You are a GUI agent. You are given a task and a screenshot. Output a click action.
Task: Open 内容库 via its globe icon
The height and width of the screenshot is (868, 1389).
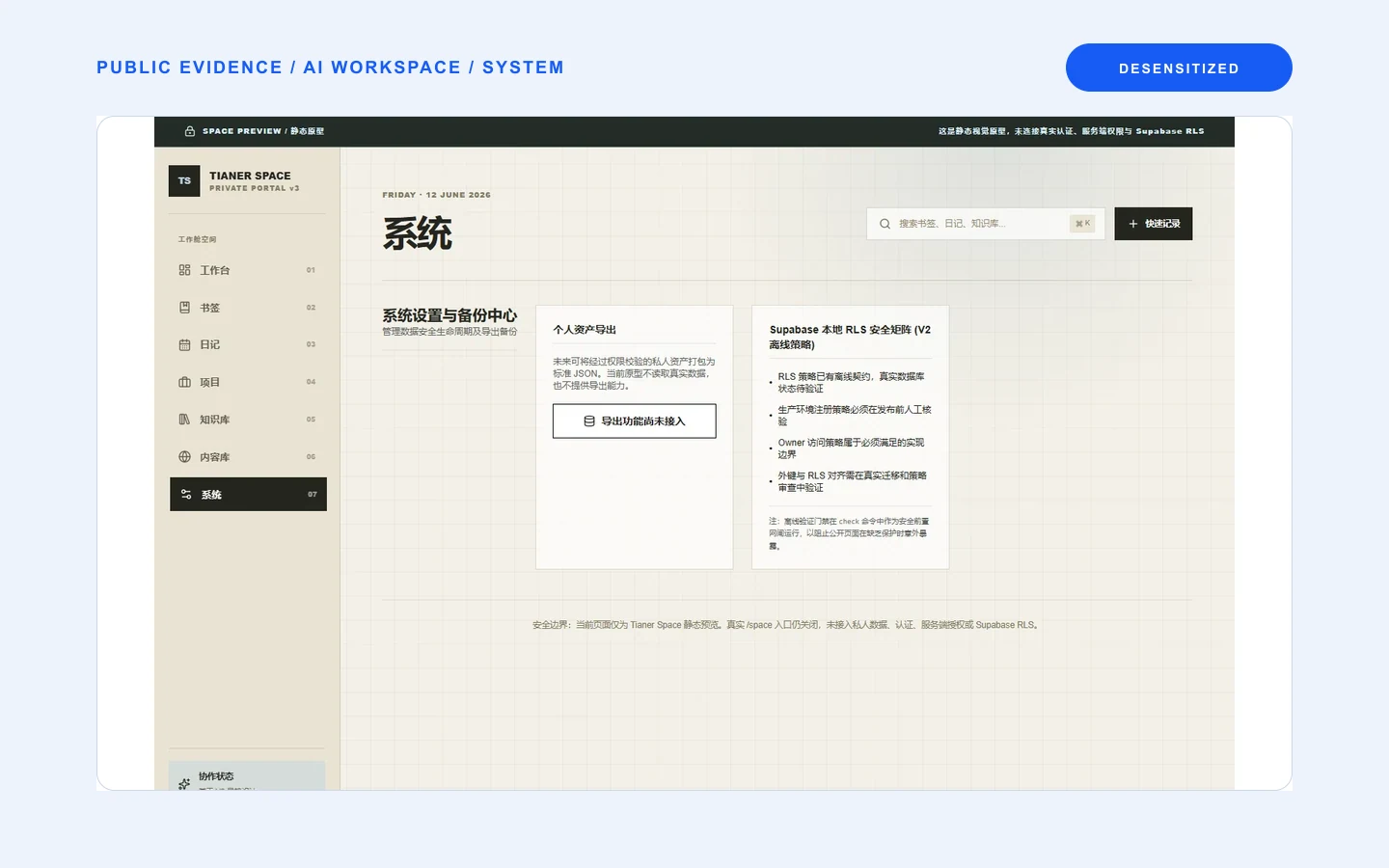184,457
